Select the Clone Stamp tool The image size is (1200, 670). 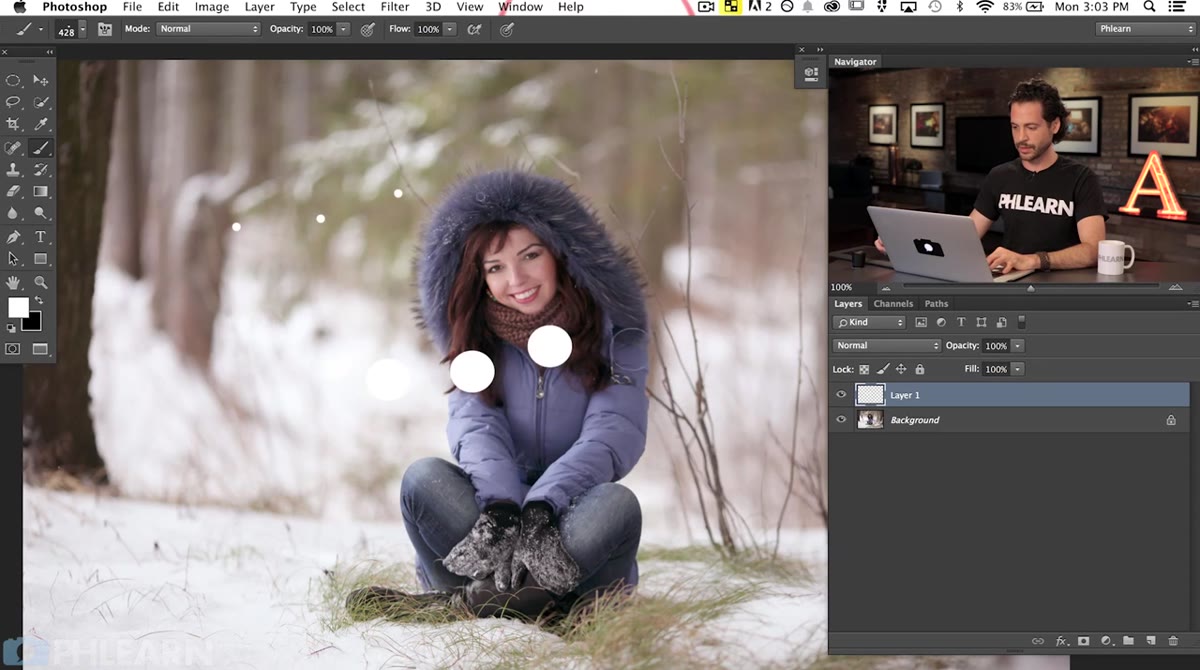coord(13,169)
